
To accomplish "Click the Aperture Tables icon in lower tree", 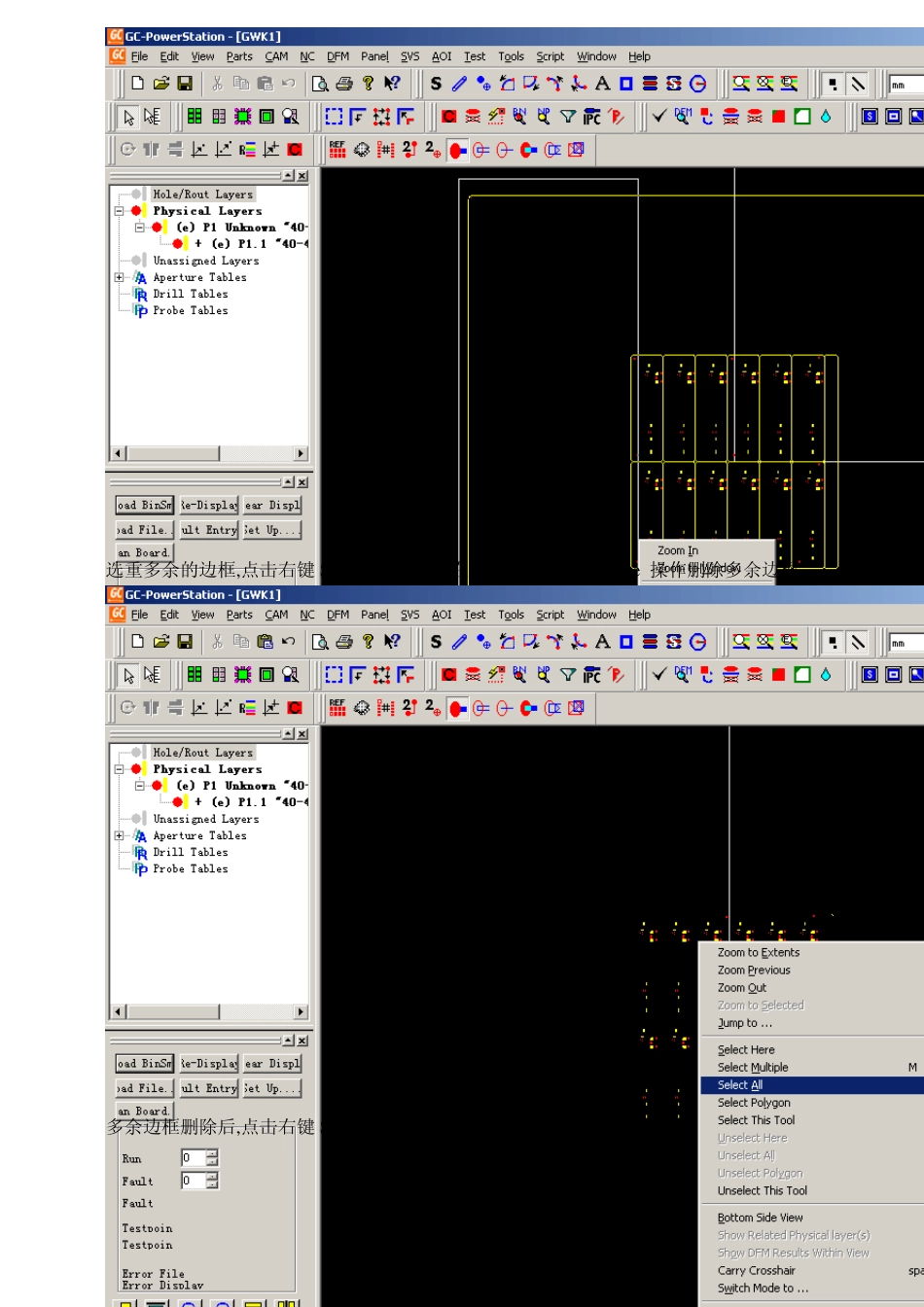I will point(141,836).
